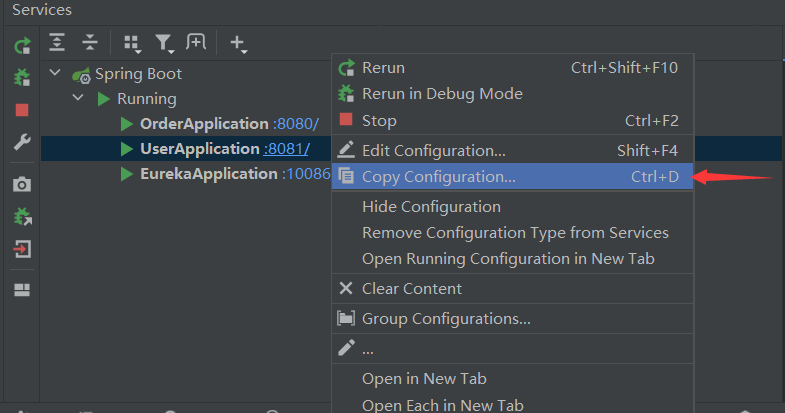Click the Exit icon in left sidebar
Screen dimensions: 785x413
pyautogui.click(x=22, y=249)
